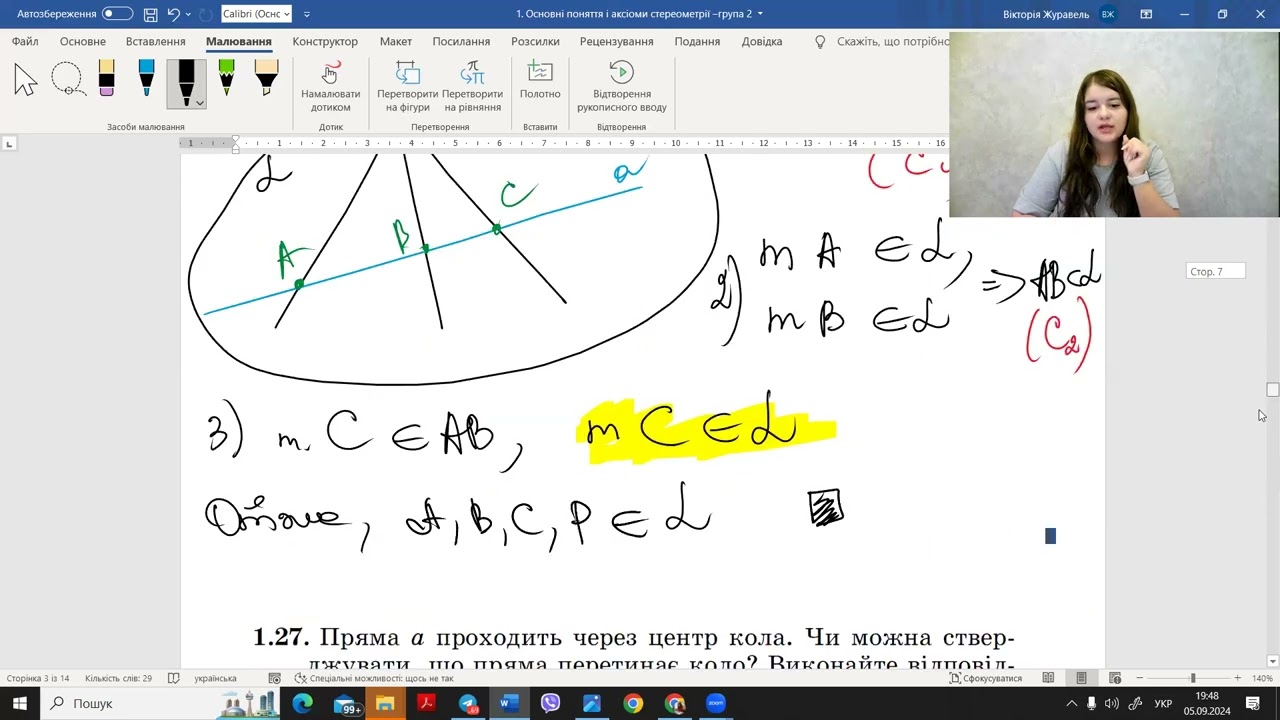Viewport: 1280px width, 720px height.
Task: Click the vertical scrollbar down arrow
Action: (1272, 661)
